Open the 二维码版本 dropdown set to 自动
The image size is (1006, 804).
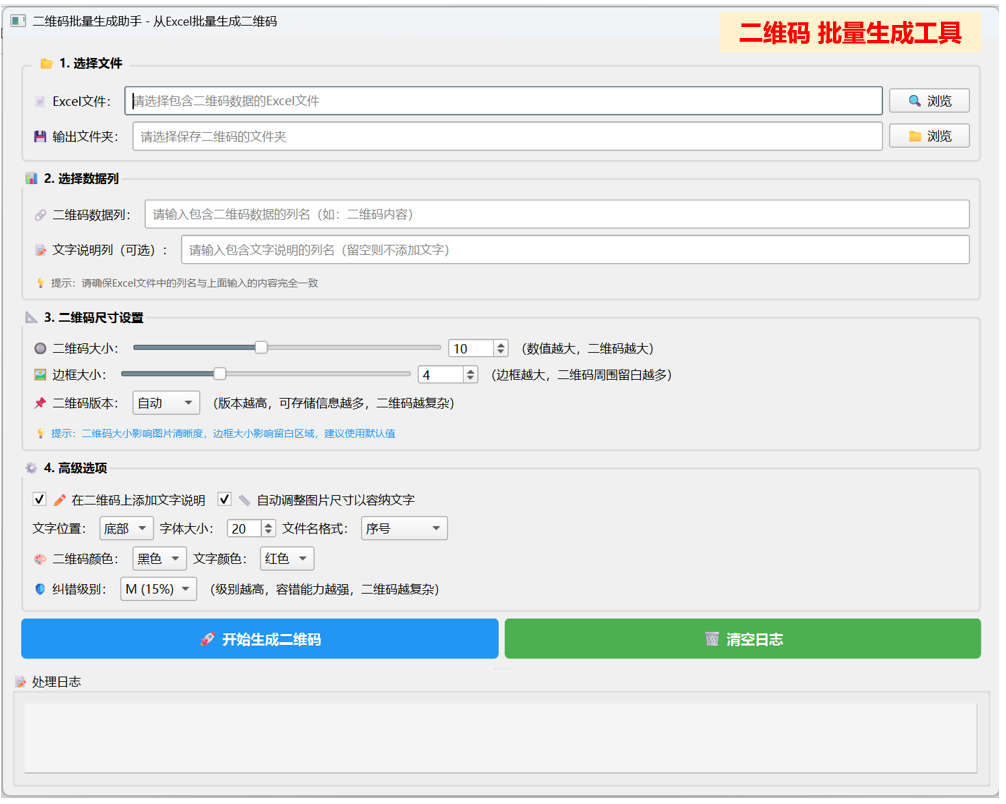pos(166,403)
